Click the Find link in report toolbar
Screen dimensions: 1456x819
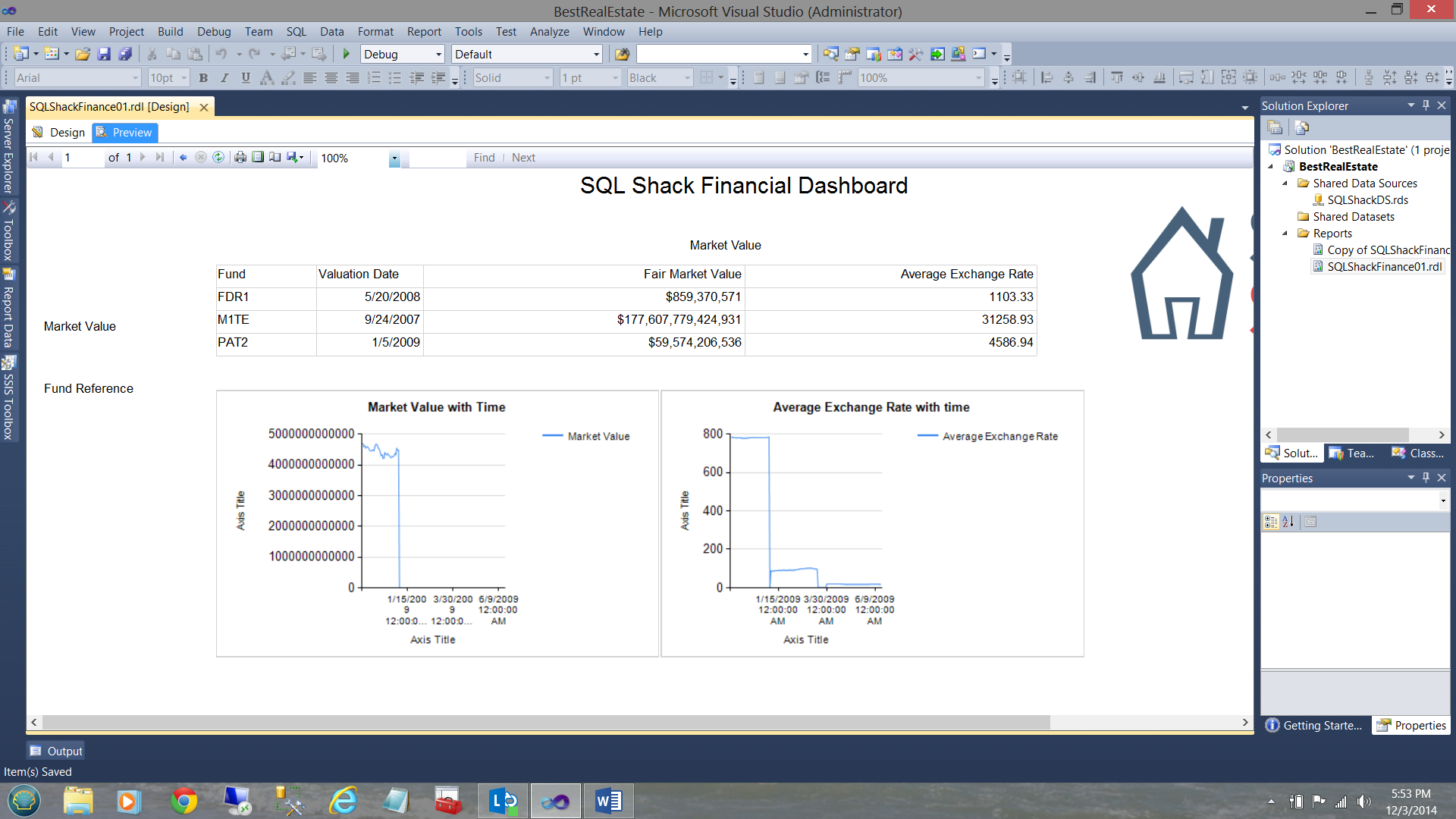pyautogui.click(x=484, y=158)
